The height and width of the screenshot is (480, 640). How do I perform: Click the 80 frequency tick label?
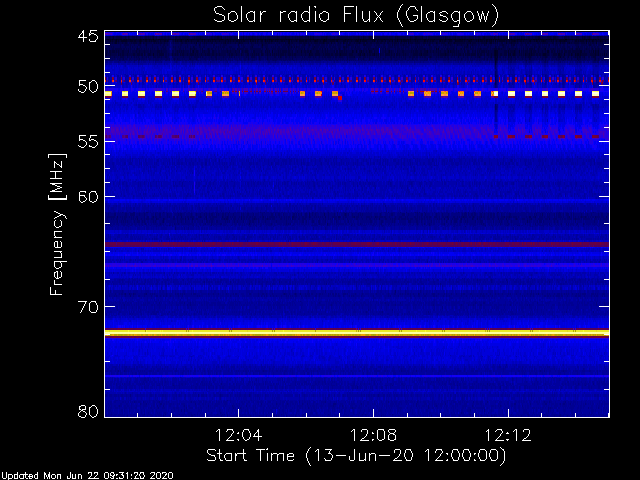88,411
